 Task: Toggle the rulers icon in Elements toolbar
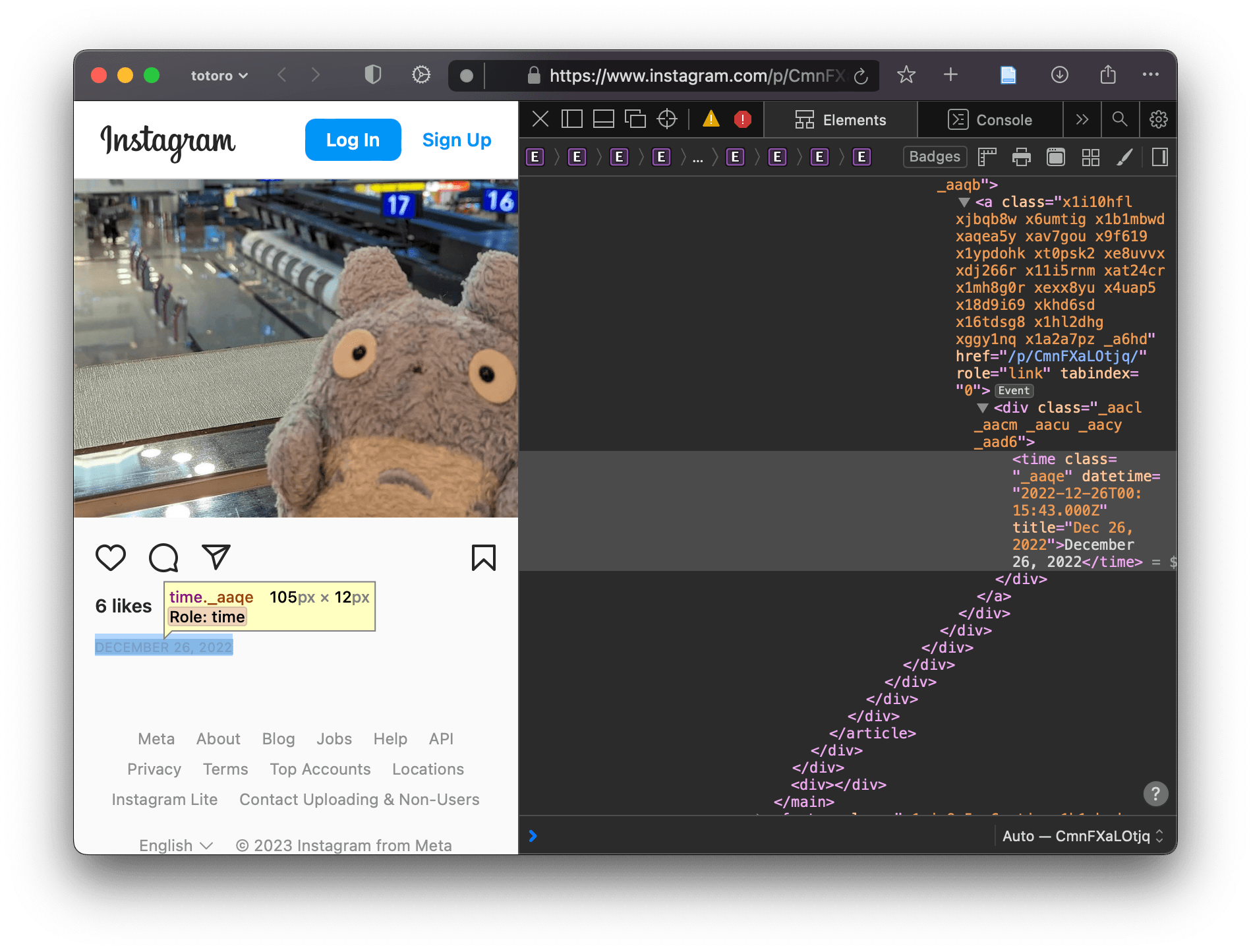(987, 157)
